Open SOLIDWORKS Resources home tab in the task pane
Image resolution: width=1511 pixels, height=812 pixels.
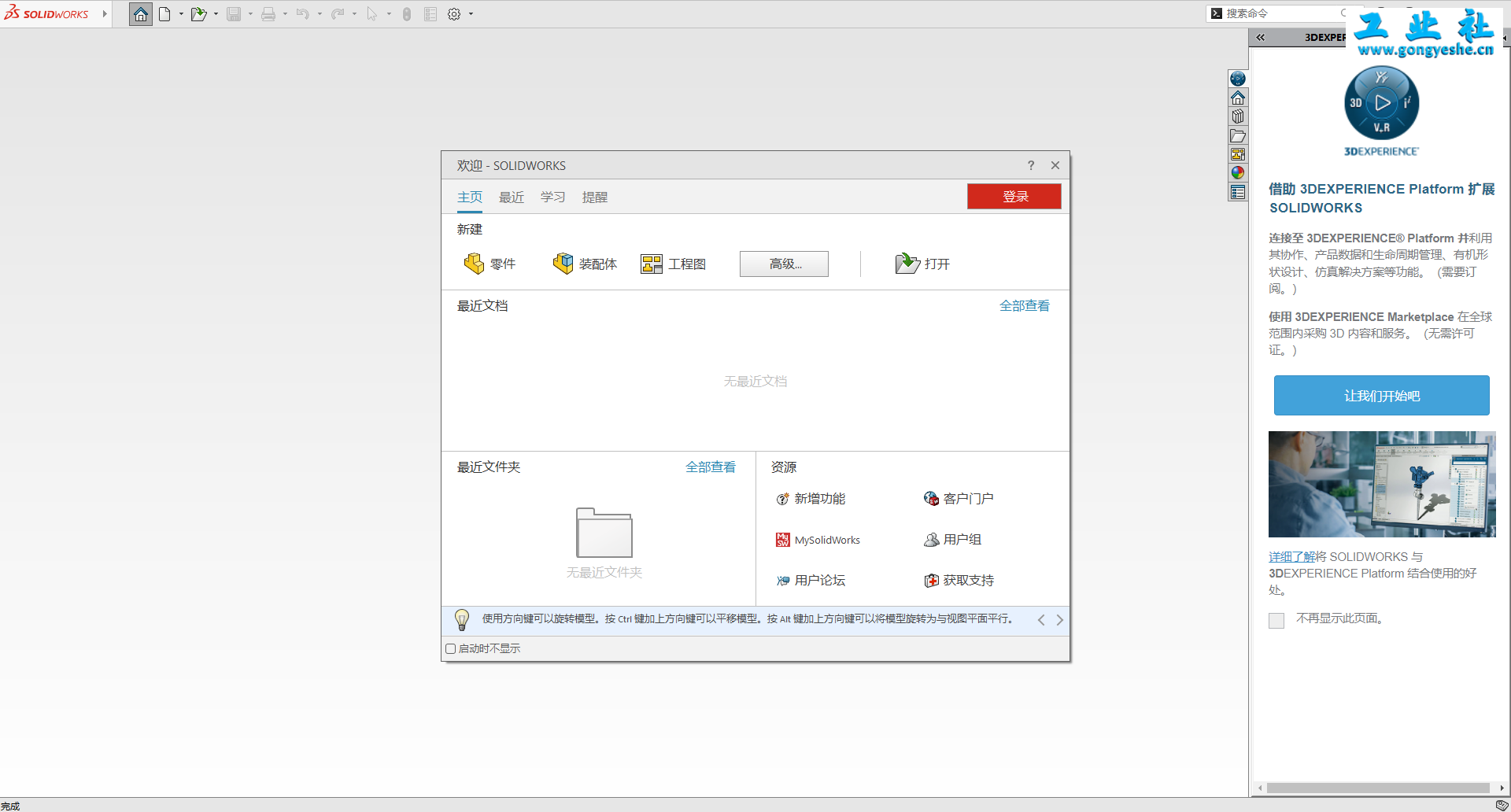[x=1238, y=98]
